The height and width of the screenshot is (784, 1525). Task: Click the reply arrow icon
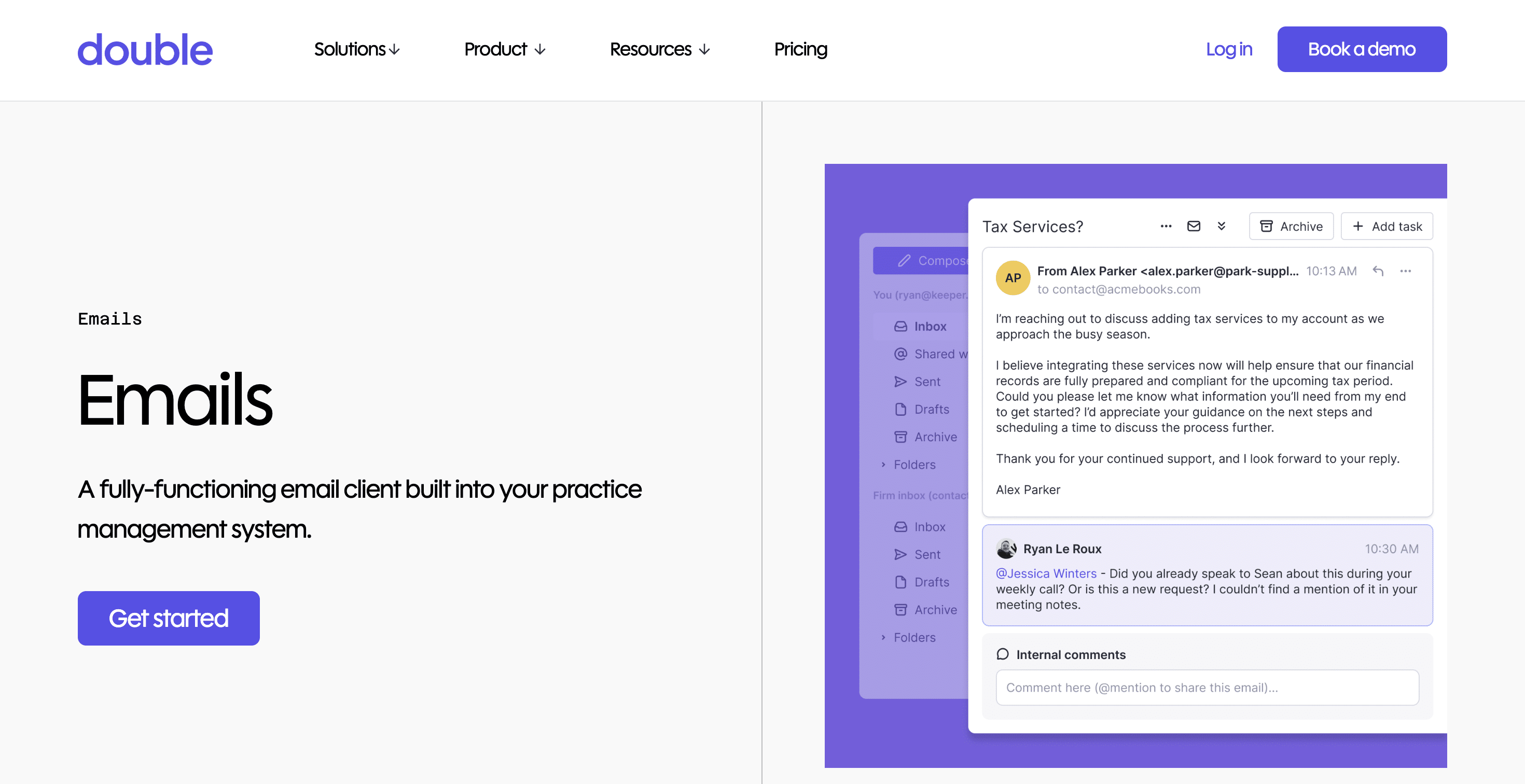(1378, 271)
